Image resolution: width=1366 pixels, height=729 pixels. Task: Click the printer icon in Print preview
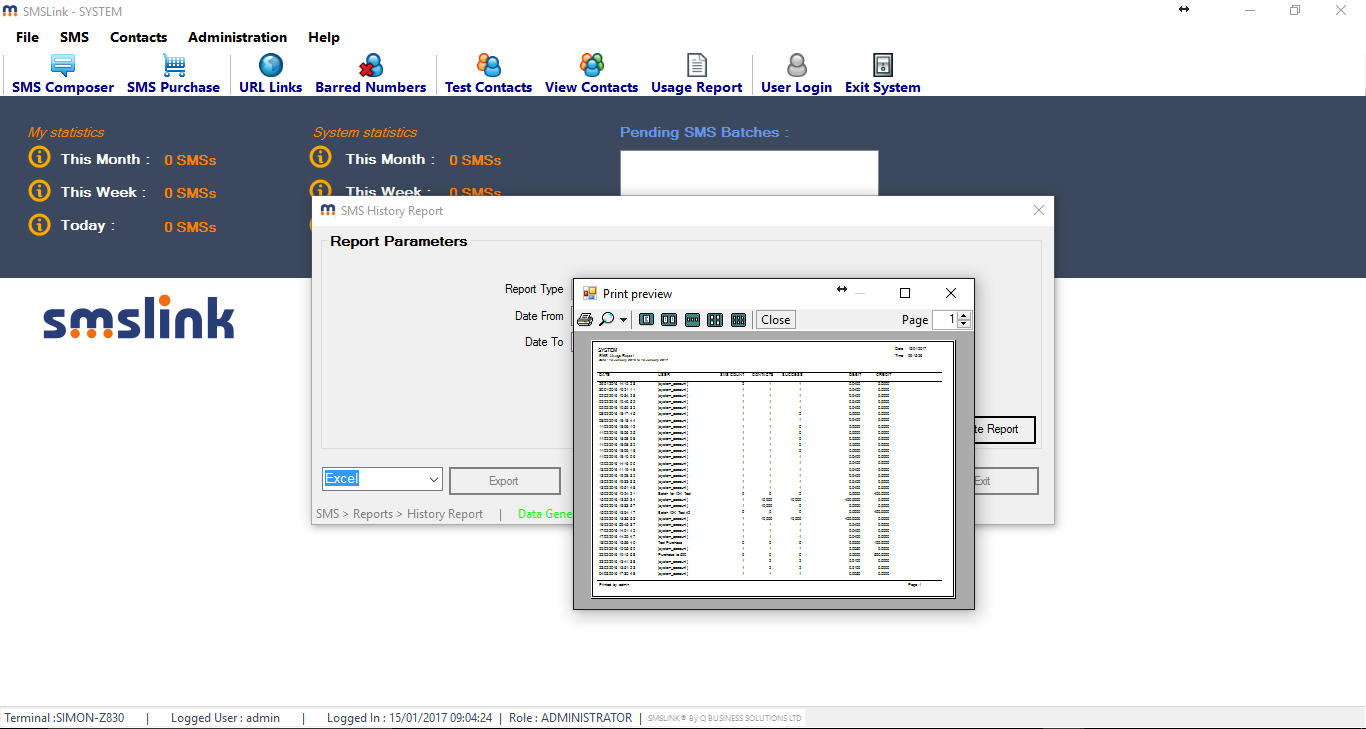click(585, 320)
